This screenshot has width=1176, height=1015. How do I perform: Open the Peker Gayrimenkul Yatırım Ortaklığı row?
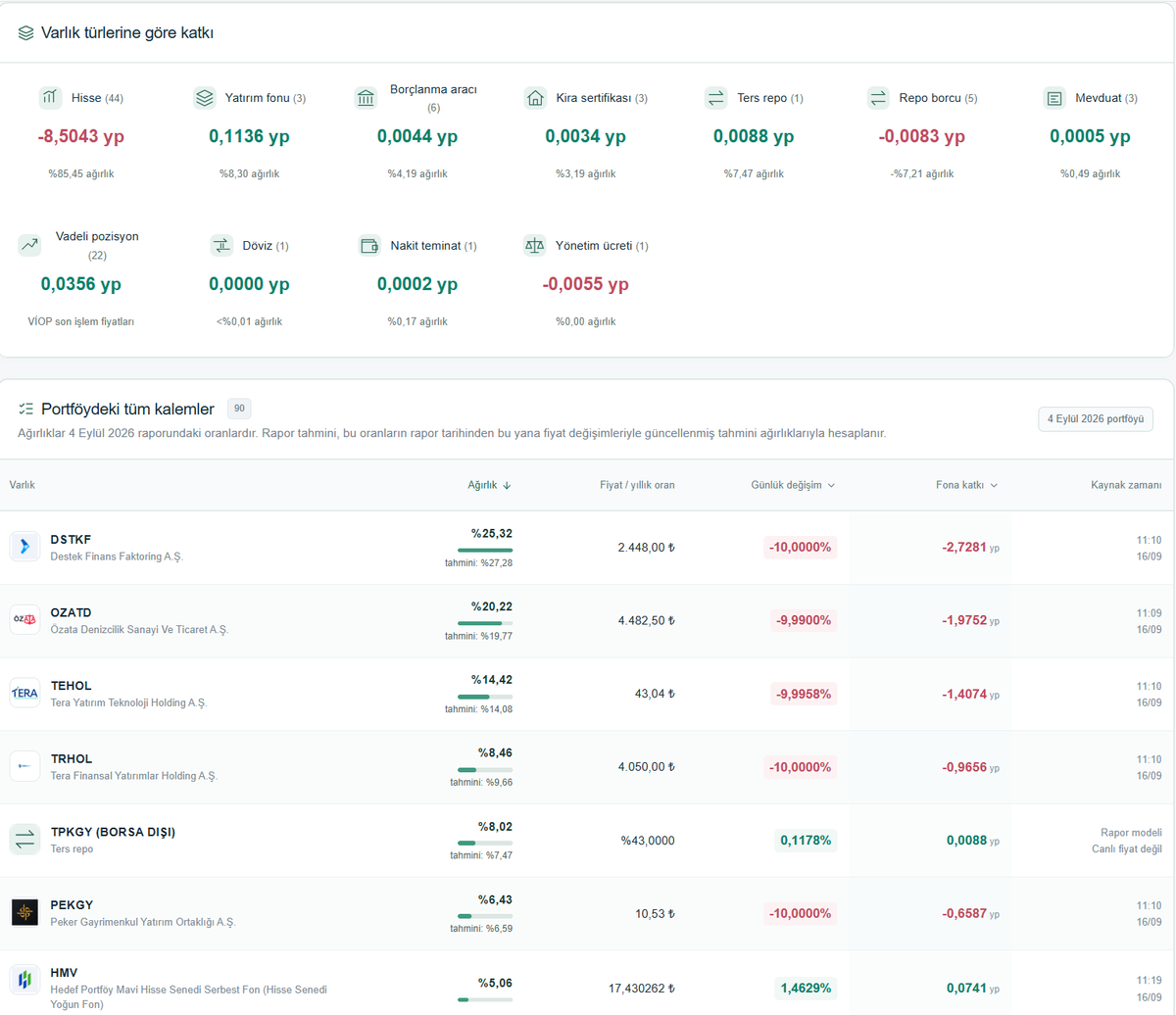pos(588,913)
